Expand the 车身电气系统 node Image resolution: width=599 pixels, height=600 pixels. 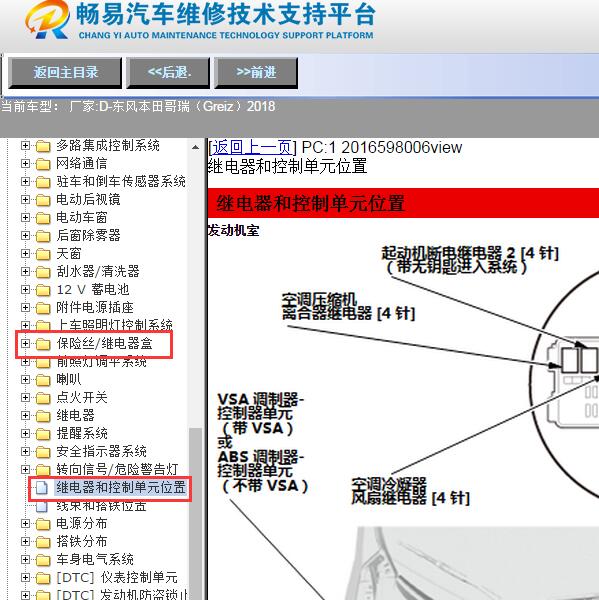pyautogui.click(x=25, y=559)
